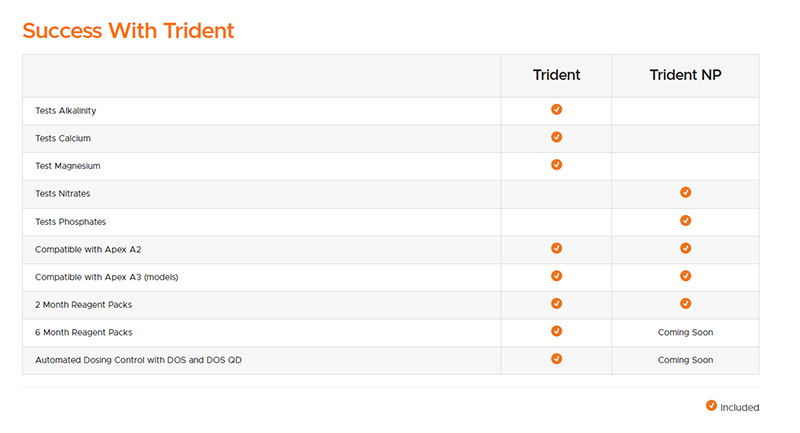The image size is (800, 433).
Task: Click the Included legend checkmark icon
Action: tap(711, 405)
